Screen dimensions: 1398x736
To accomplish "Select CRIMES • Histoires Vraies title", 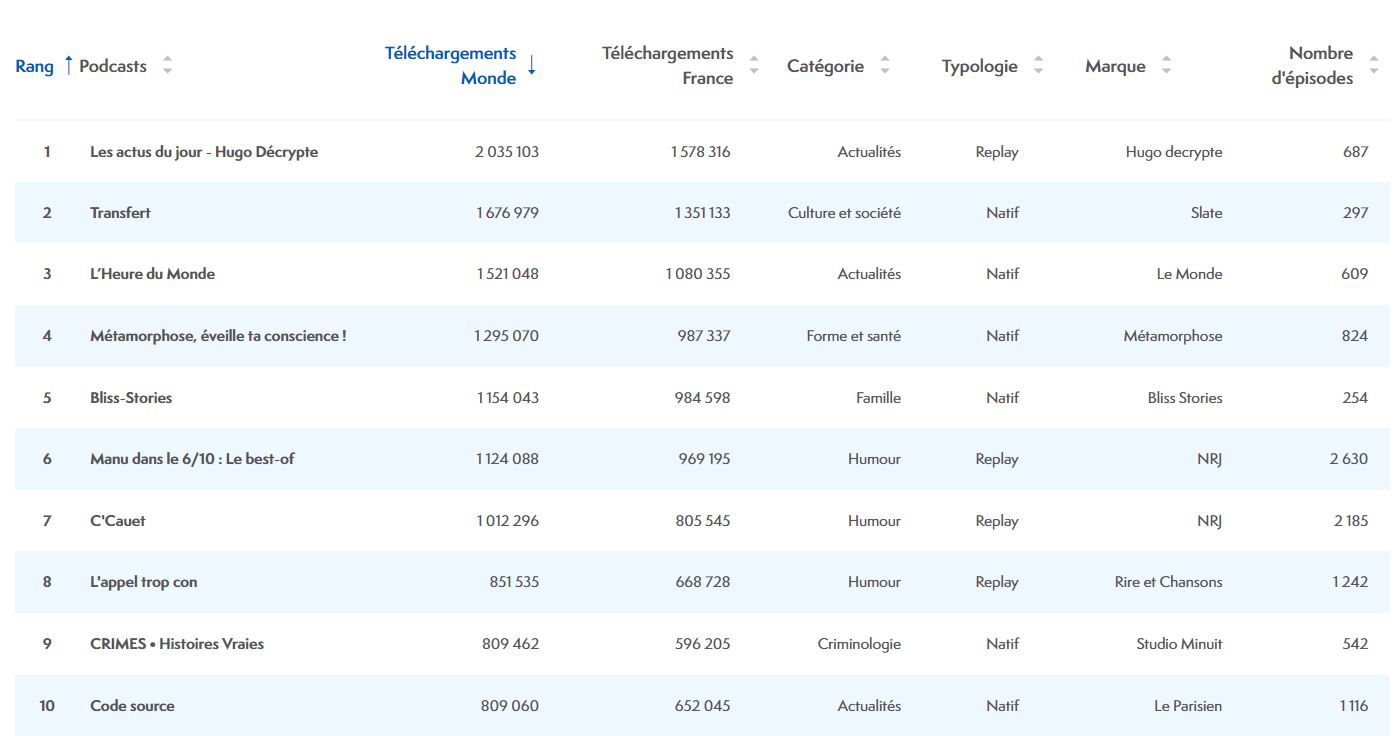I will coord(177,644).
